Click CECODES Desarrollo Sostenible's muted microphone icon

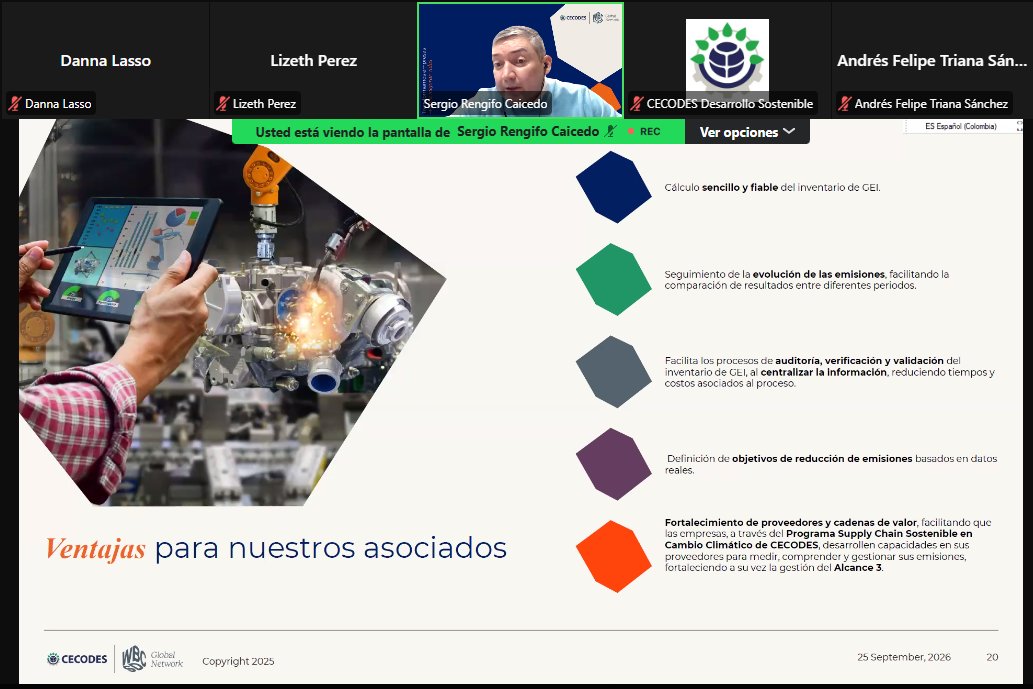point(636,103)
